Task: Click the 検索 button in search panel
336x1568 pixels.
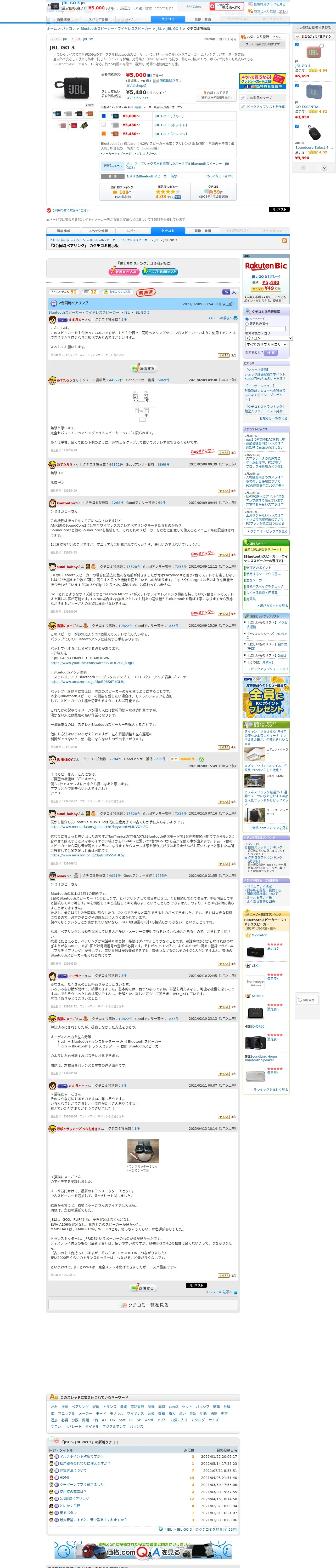Action: 271,353
